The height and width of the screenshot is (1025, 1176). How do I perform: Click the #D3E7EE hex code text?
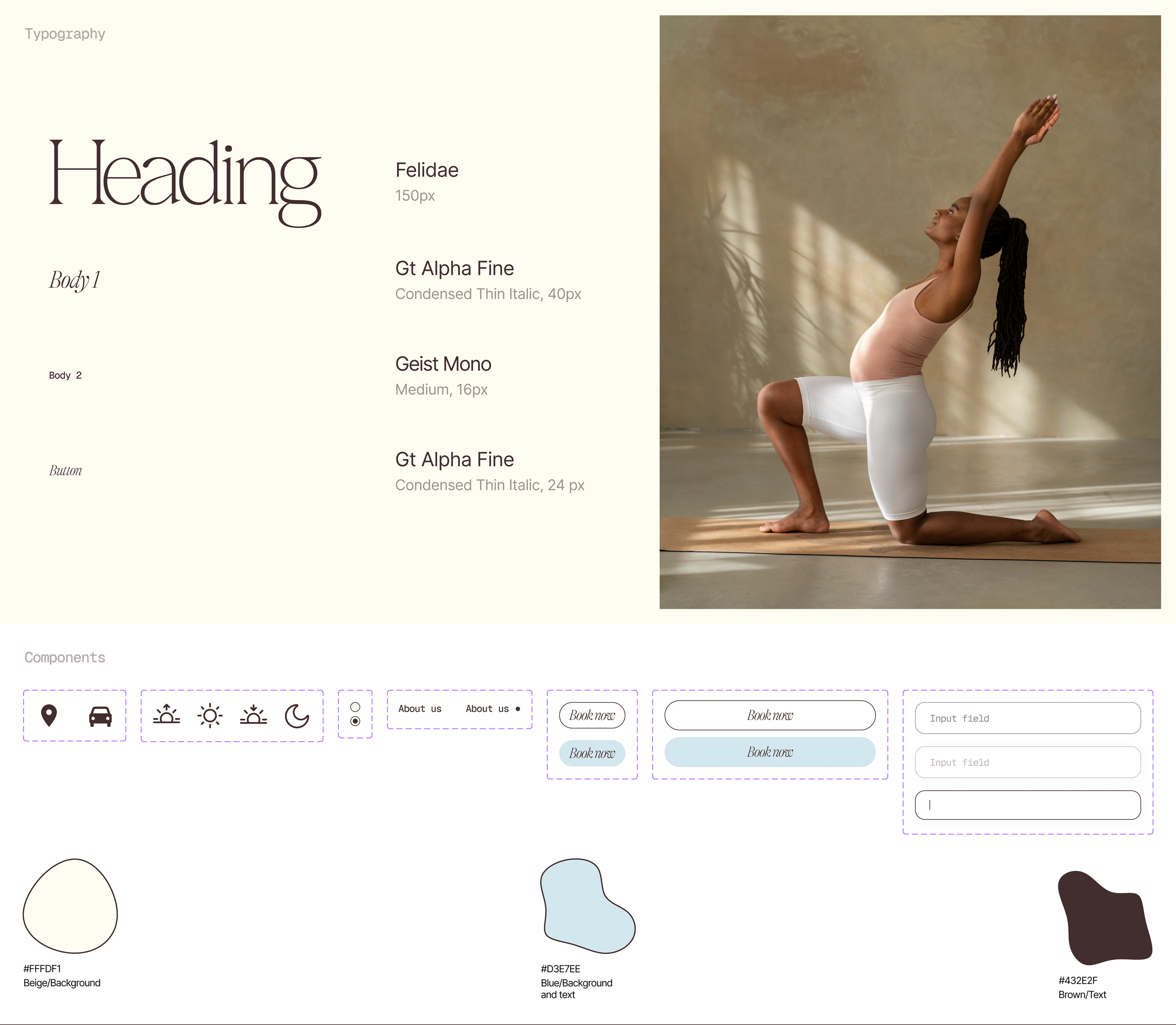pos(560,969)
